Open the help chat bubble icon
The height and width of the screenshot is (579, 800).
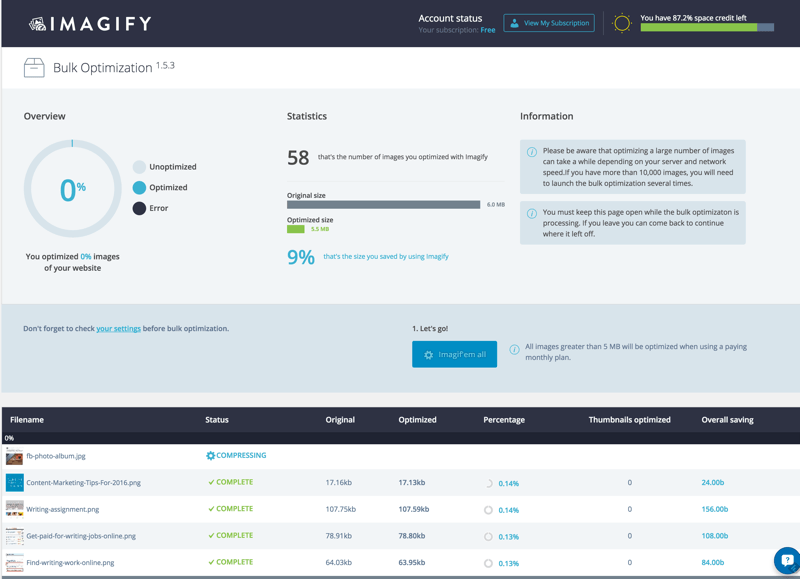point(786,560)
